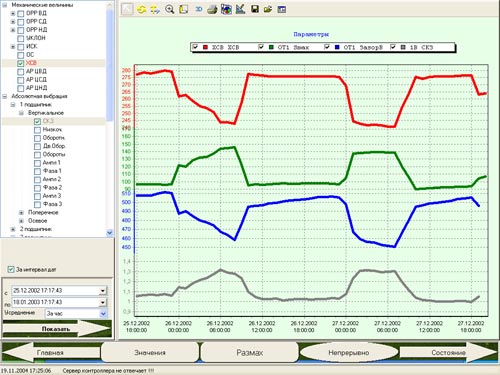Click the axis tools icon beside chart editor
The height and width of the screenshot is (375, 500).
tap(240, 9)
